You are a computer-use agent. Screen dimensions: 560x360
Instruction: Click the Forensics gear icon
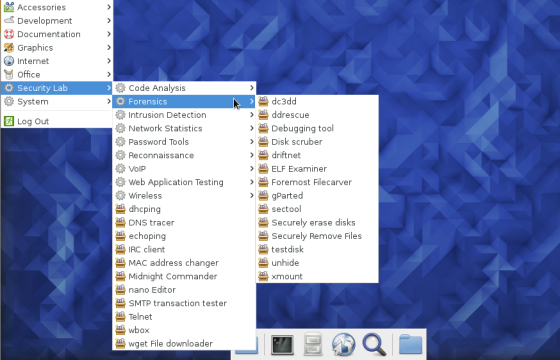click(120, 101)
